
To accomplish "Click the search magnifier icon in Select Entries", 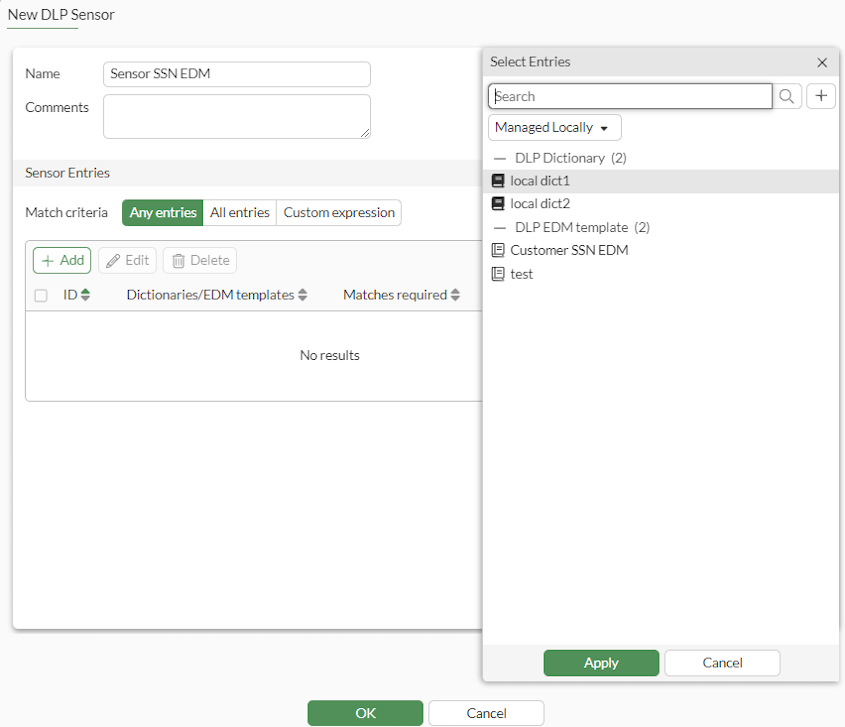I will [x=787, y=96].
